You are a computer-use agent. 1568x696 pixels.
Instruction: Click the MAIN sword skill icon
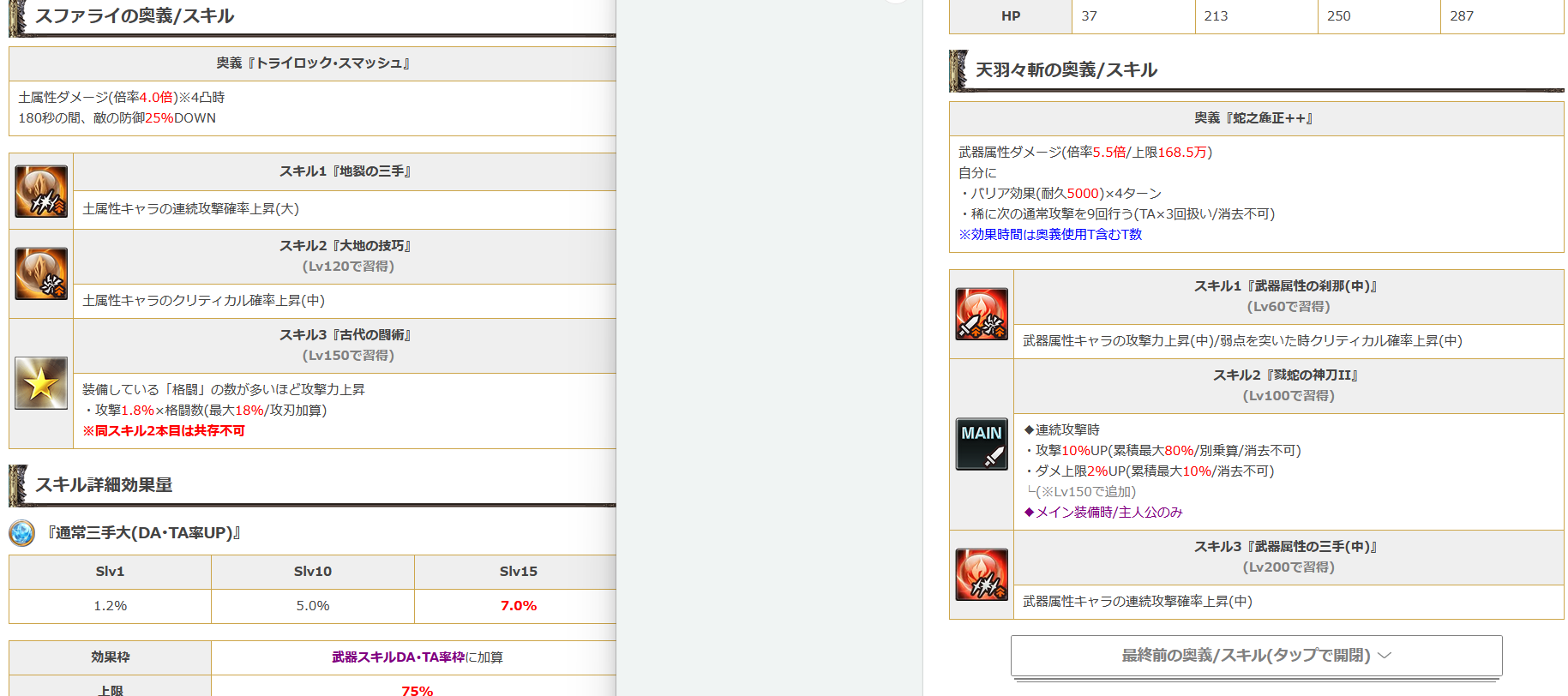[982, 444]
